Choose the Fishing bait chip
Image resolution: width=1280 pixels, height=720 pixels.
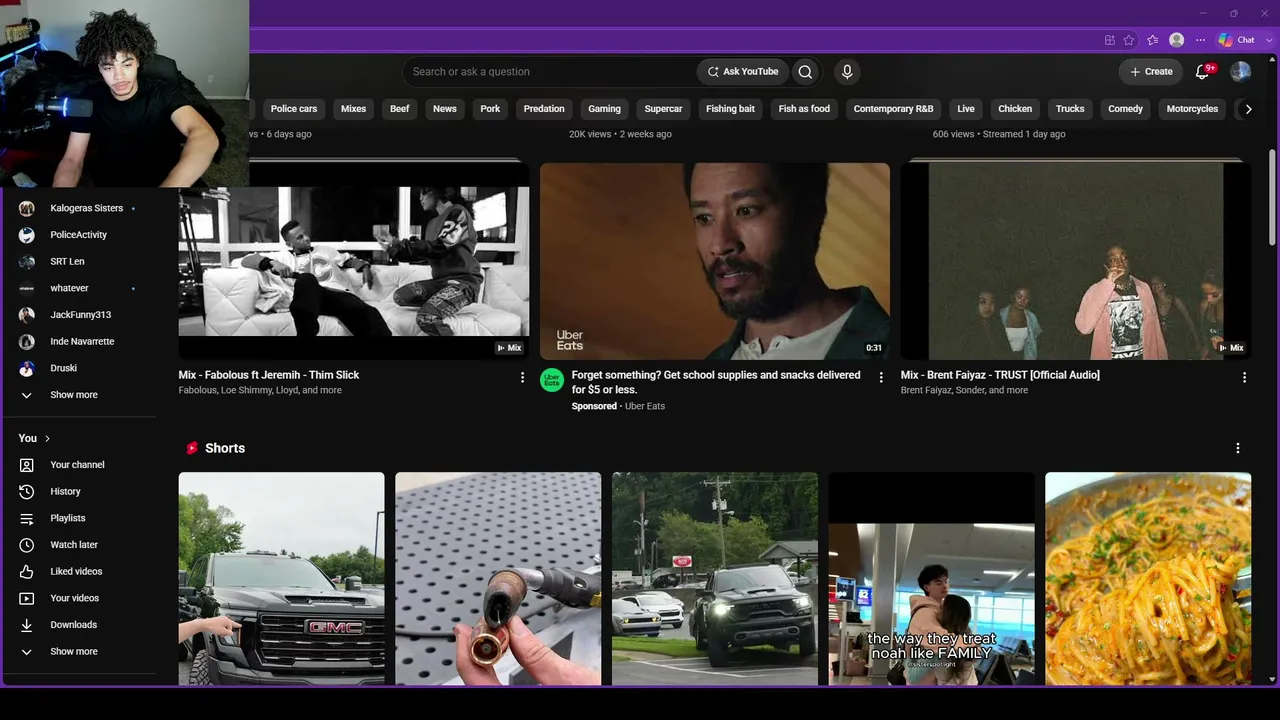tap(730, 109)
